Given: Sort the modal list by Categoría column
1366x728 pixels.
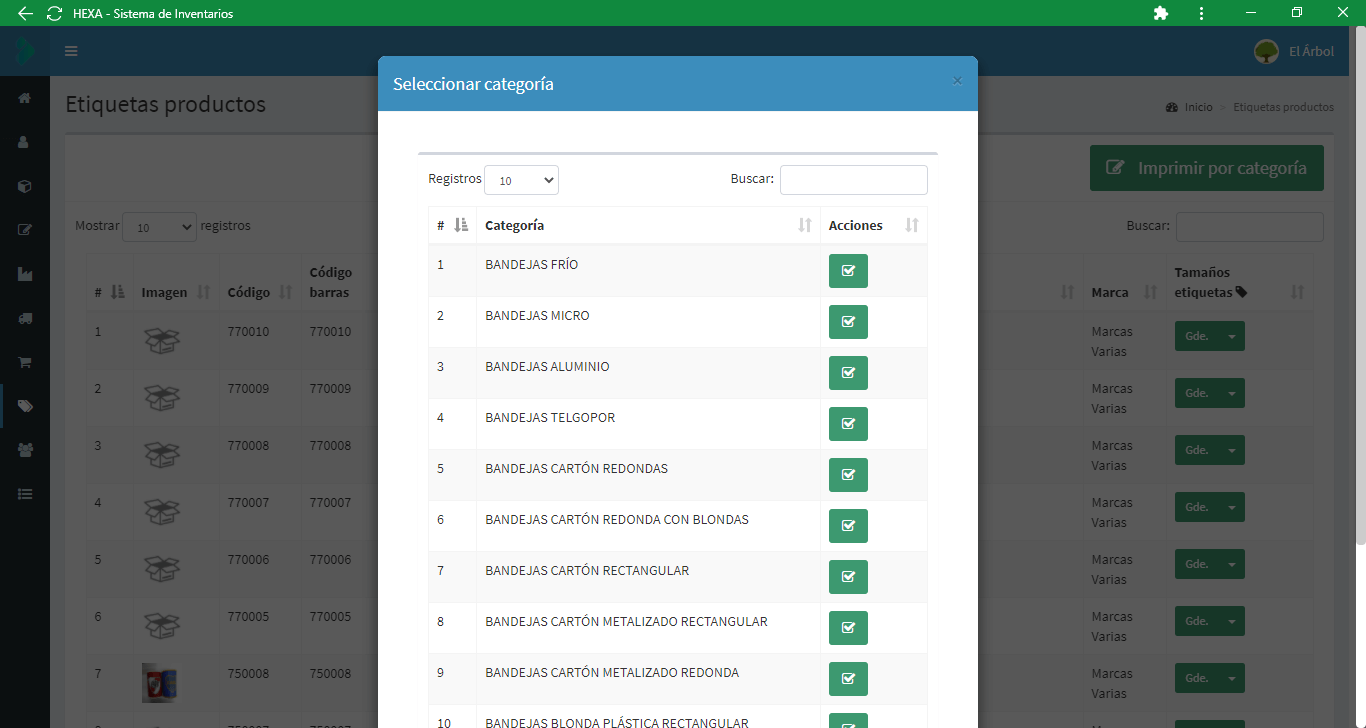Looking at the screenshot, I should pos(648,226).
